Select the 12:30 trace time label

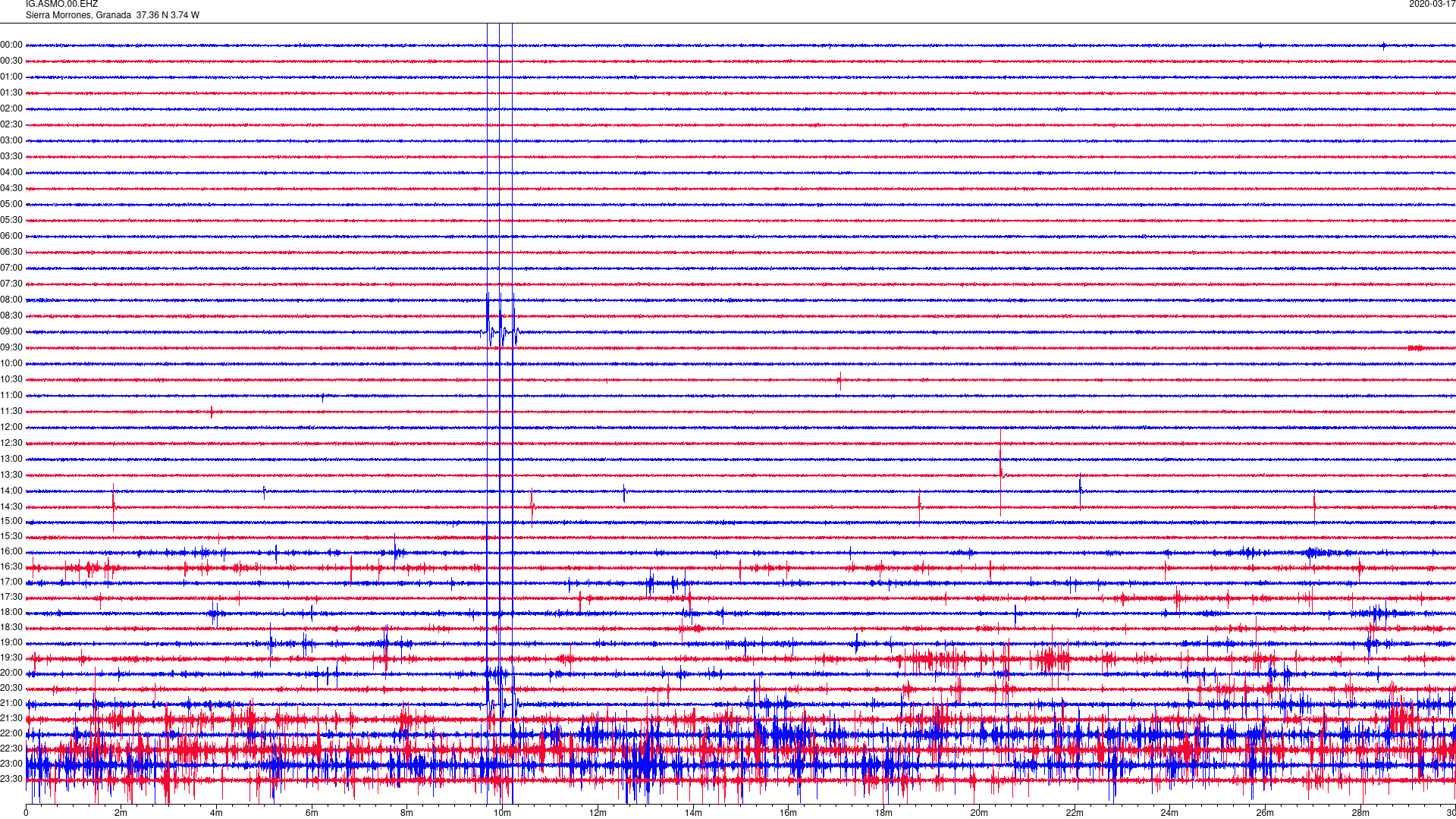click(11, 444)
